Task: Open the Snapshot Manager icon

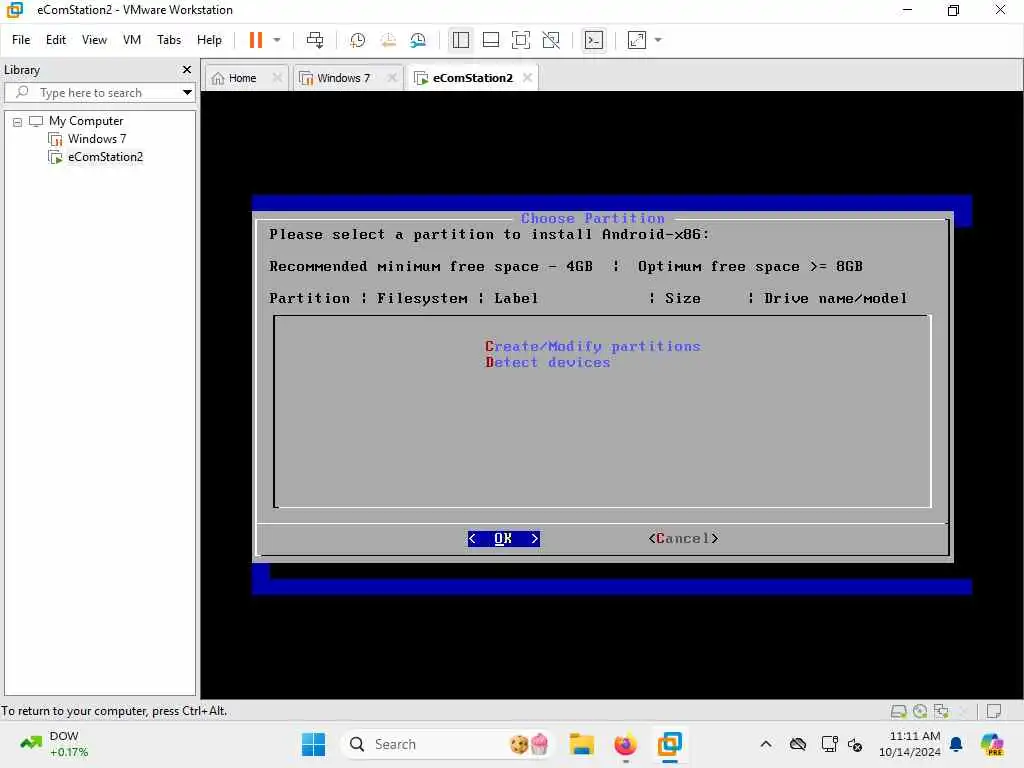Action: (418, 40)
